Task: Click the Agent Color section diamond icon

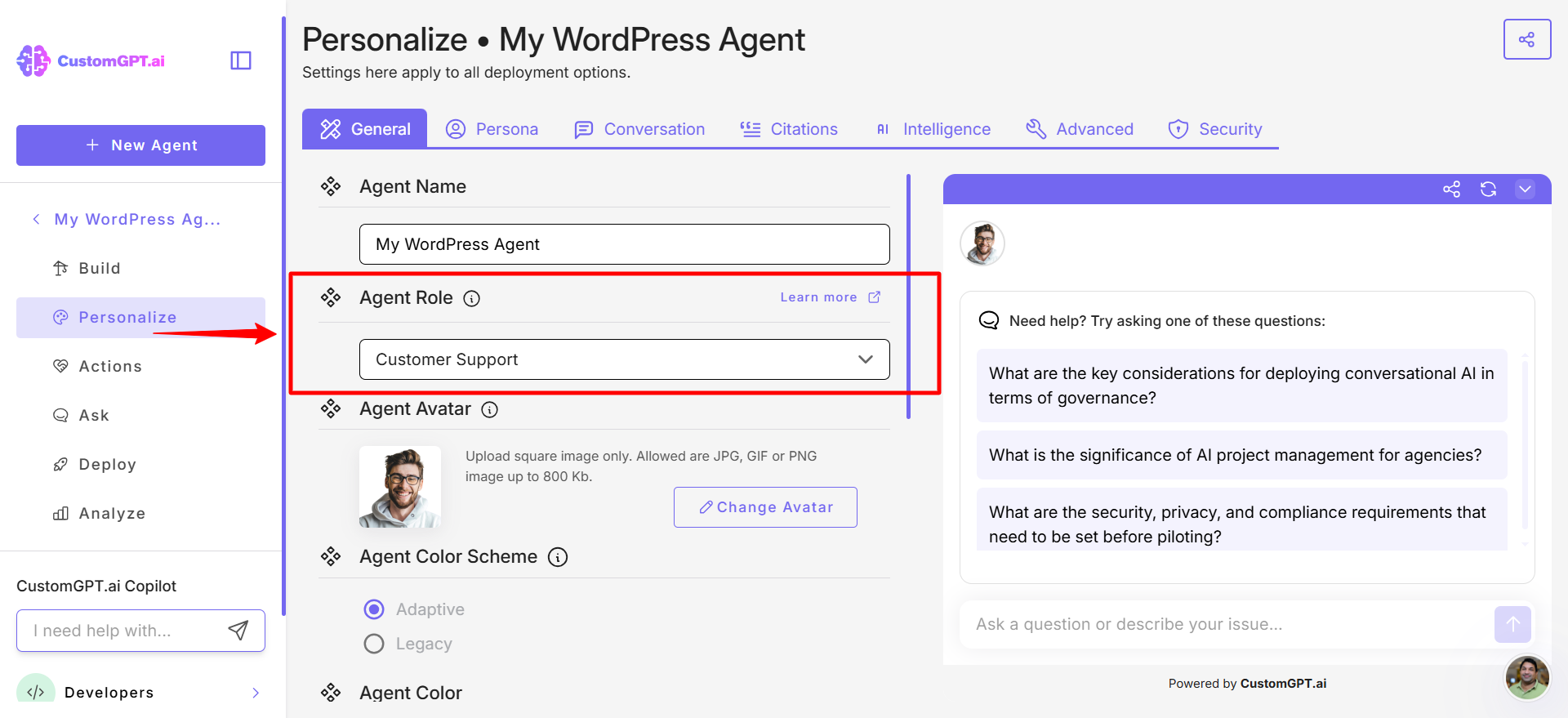Action: (x=331, y=693)
